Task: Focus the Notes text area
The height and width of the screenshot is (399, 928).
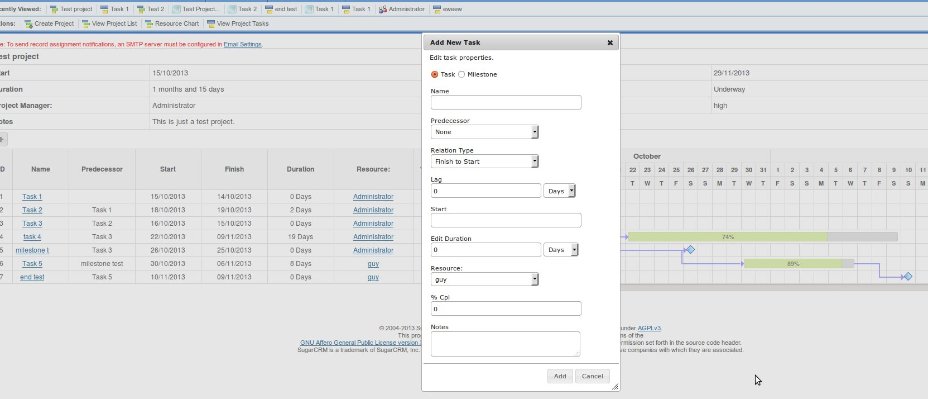Action: 505,344
